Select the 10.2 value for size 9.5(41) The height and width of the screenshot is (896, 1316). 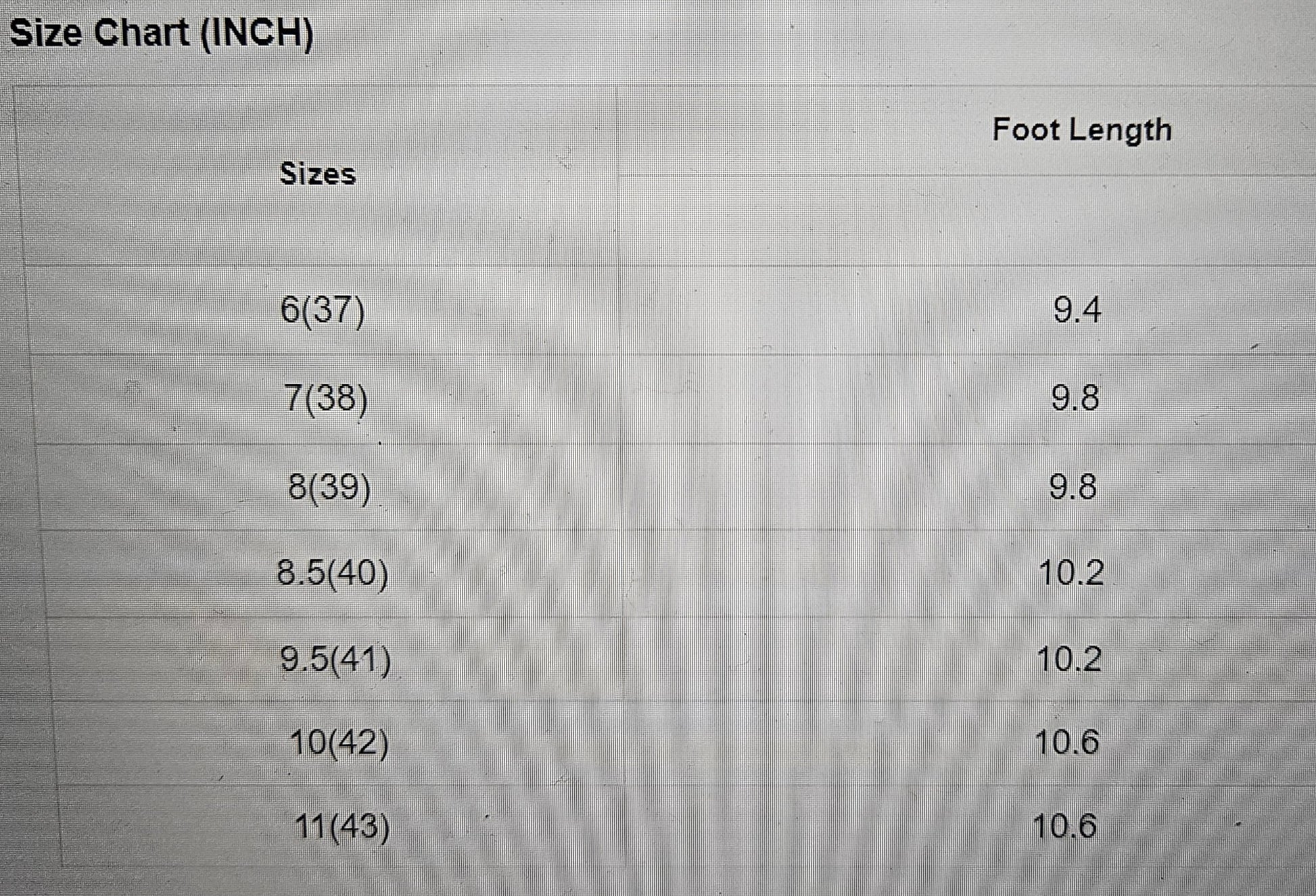point(1069,659)
